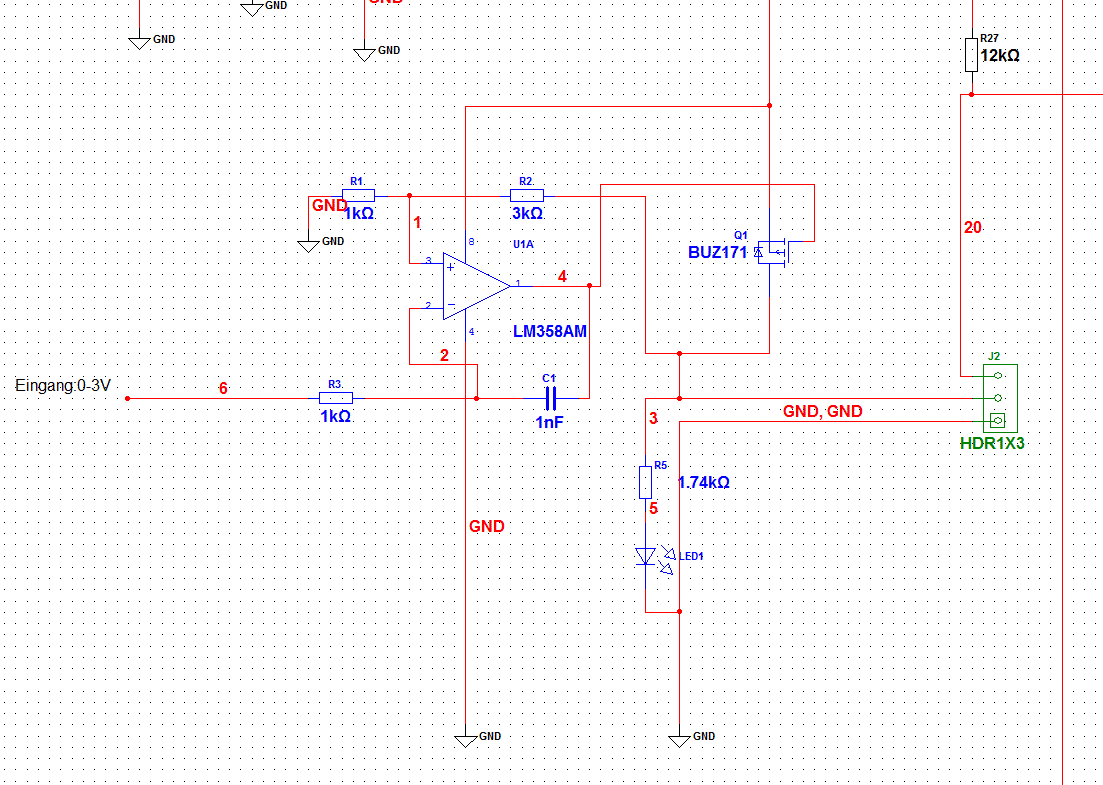
Task: Click net label '5' between R5 and LED1
Action: [653, 509]
